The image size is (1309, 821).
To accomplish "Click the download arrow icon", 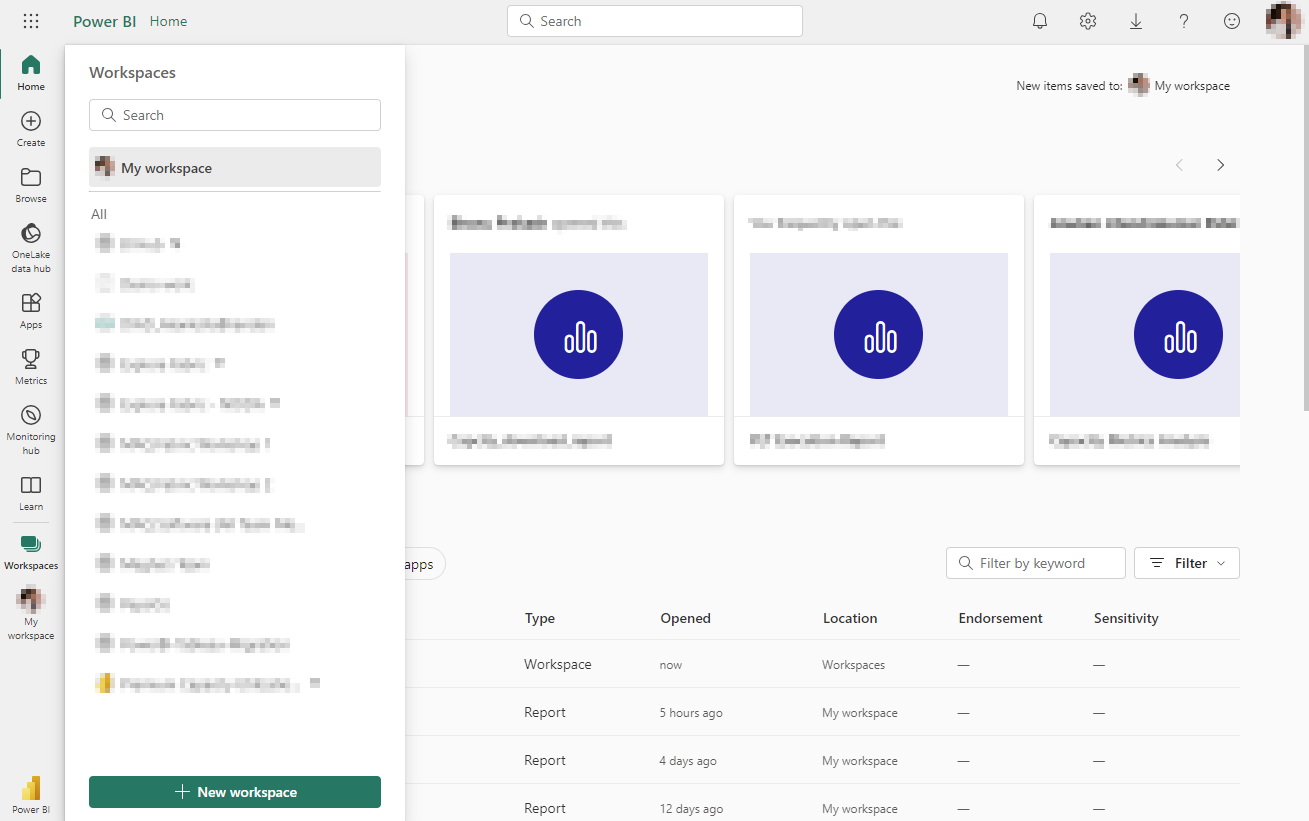I will pos(1136,21).
